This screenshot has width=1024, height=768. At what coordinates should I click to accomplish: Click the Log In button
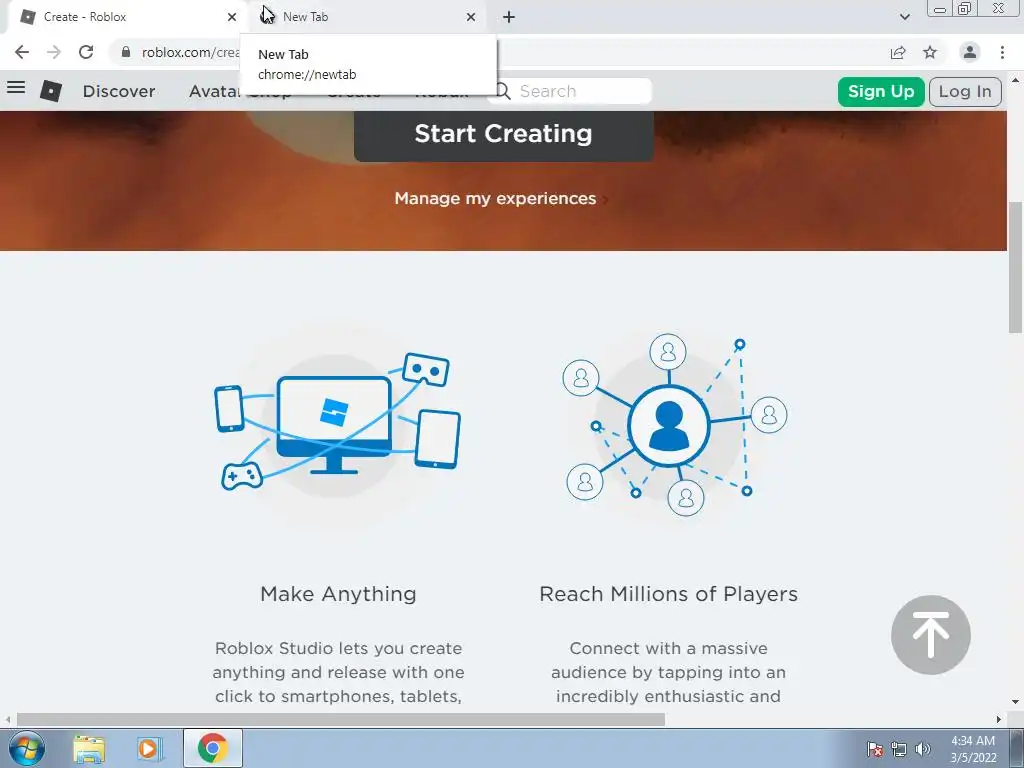click(x=965, y=91)
